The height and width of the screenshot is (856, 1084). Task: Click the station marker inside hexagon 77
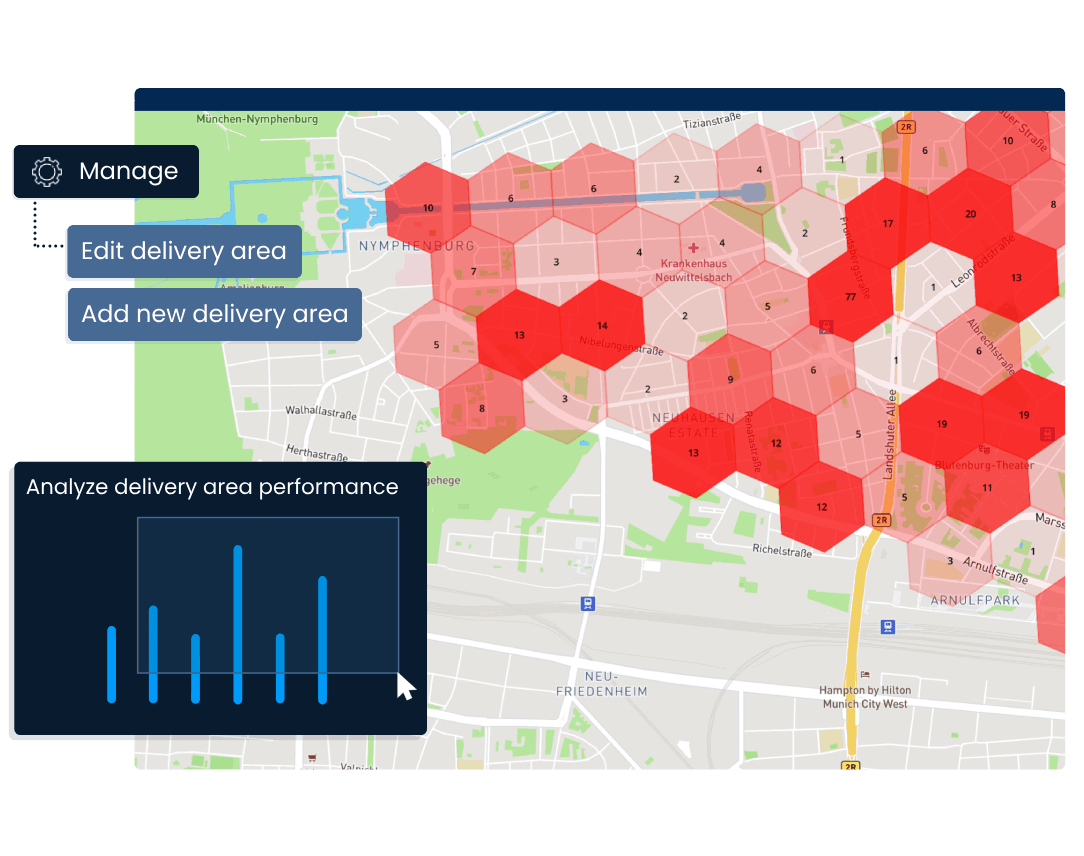[x=826, y=326]
